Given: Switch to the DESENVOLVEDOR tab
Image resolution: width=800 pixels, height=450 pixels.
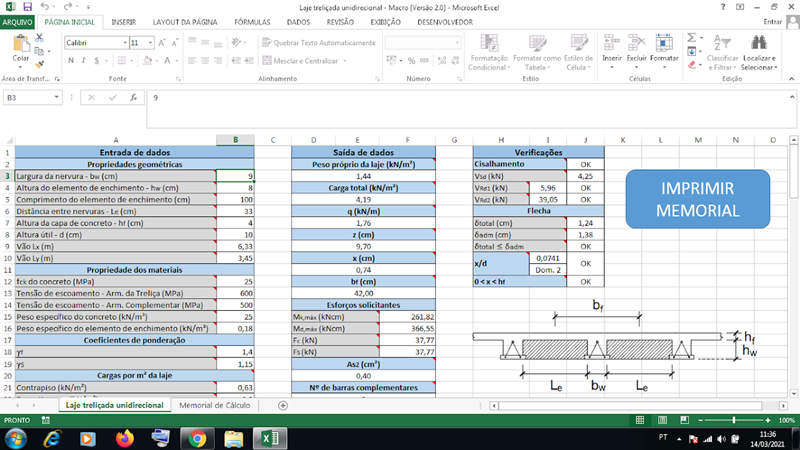Looking at the screenshot, I should [445, 22].
